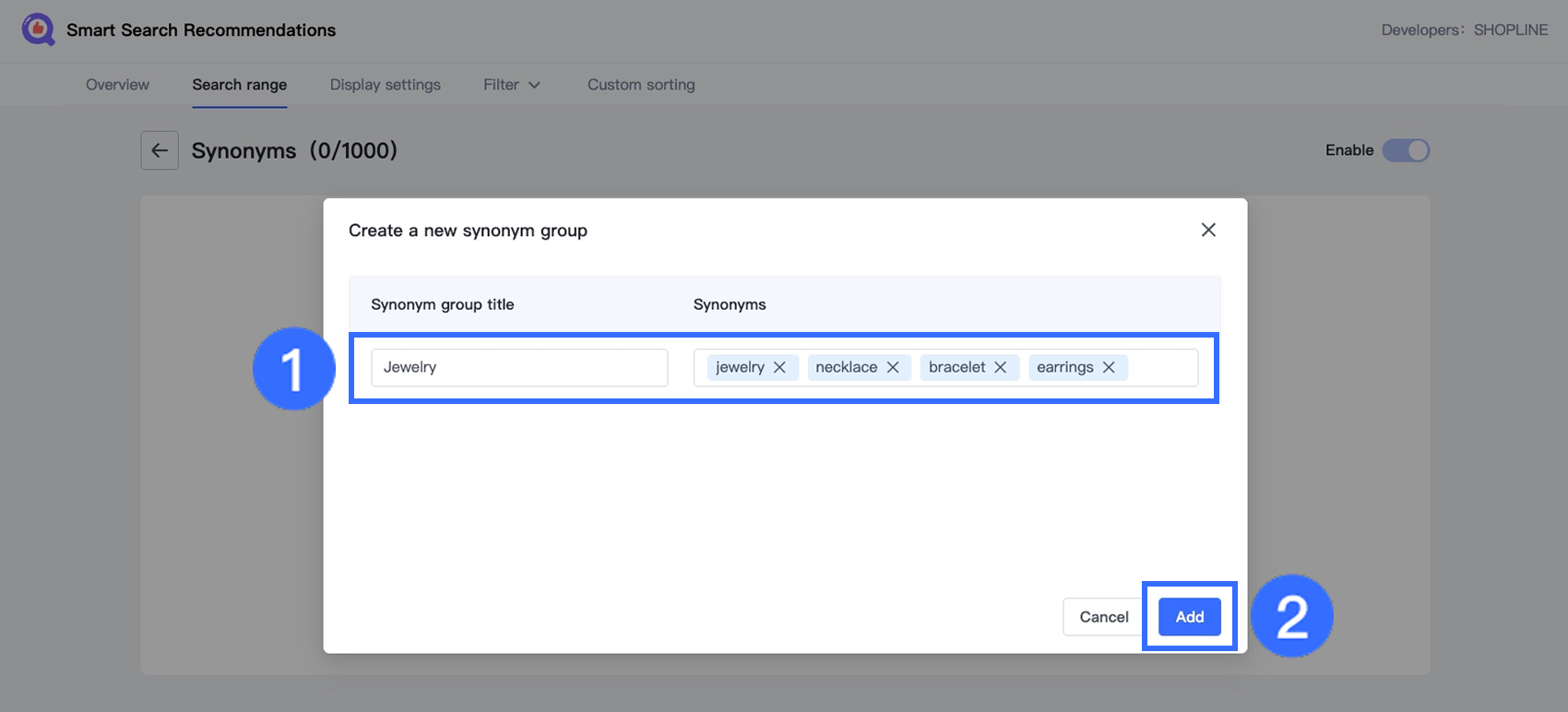Remove the necklace synonym tag

tap(893, 367)
